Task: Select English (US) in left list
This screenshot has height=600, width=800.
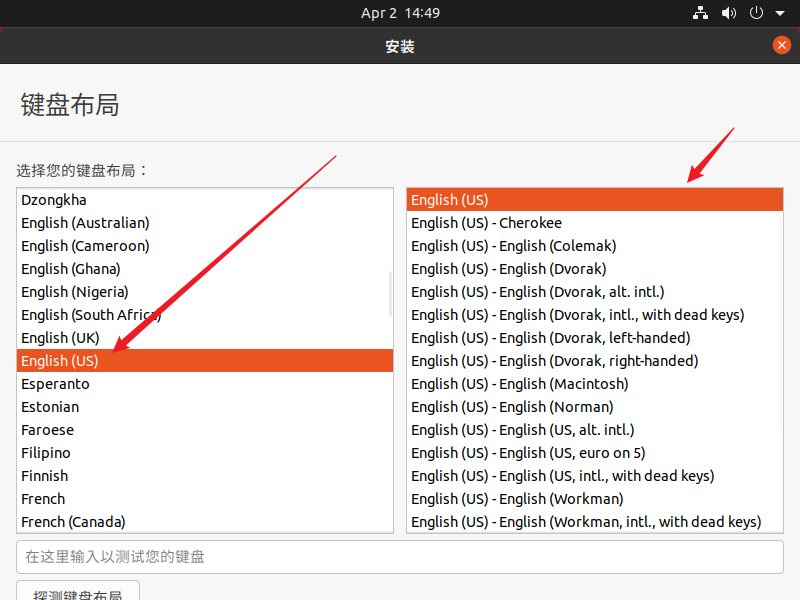Action: (x=205, y=361)
